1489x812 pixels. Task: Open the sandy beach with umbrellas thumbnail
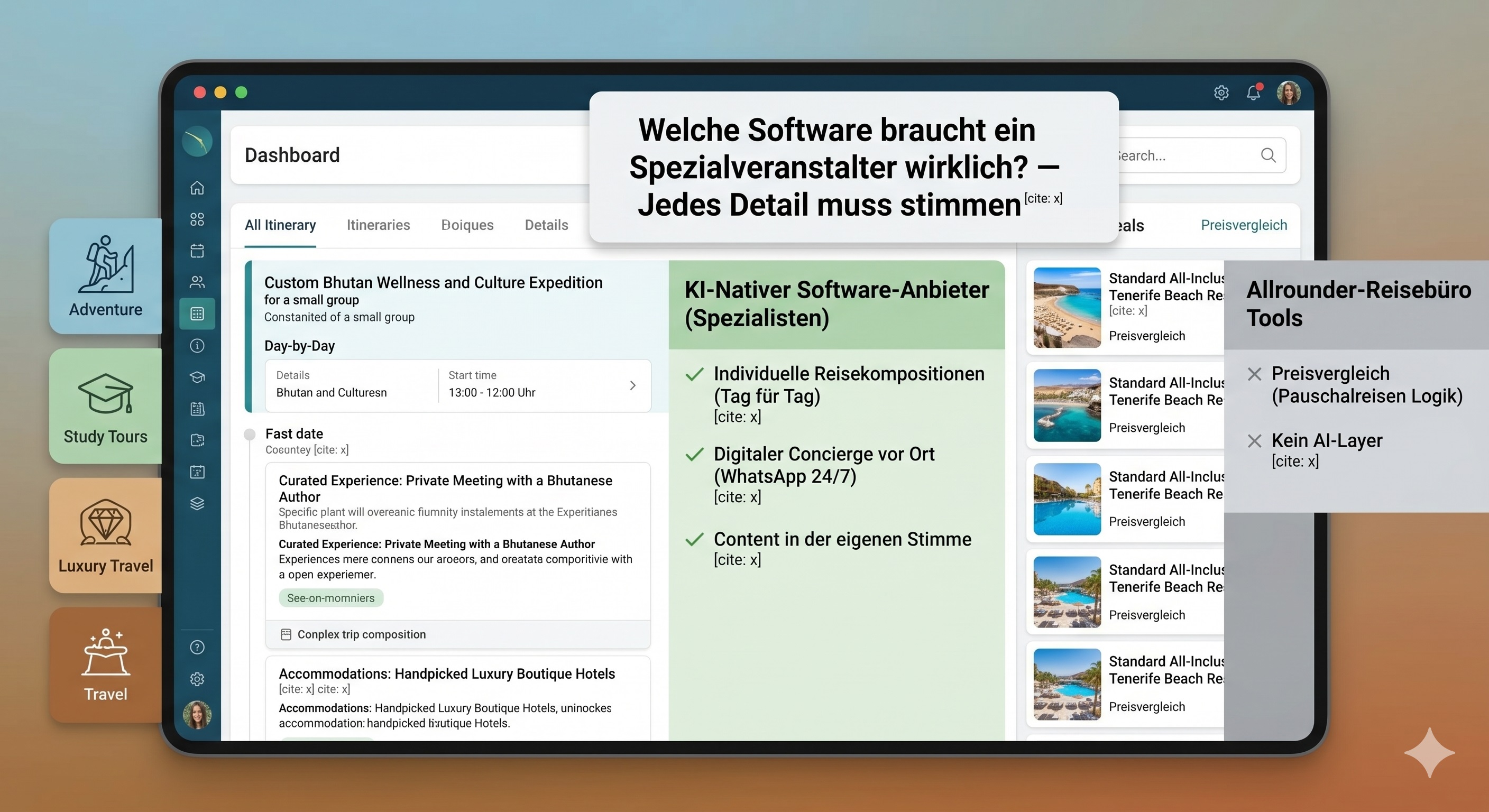tap(1067, 308)
